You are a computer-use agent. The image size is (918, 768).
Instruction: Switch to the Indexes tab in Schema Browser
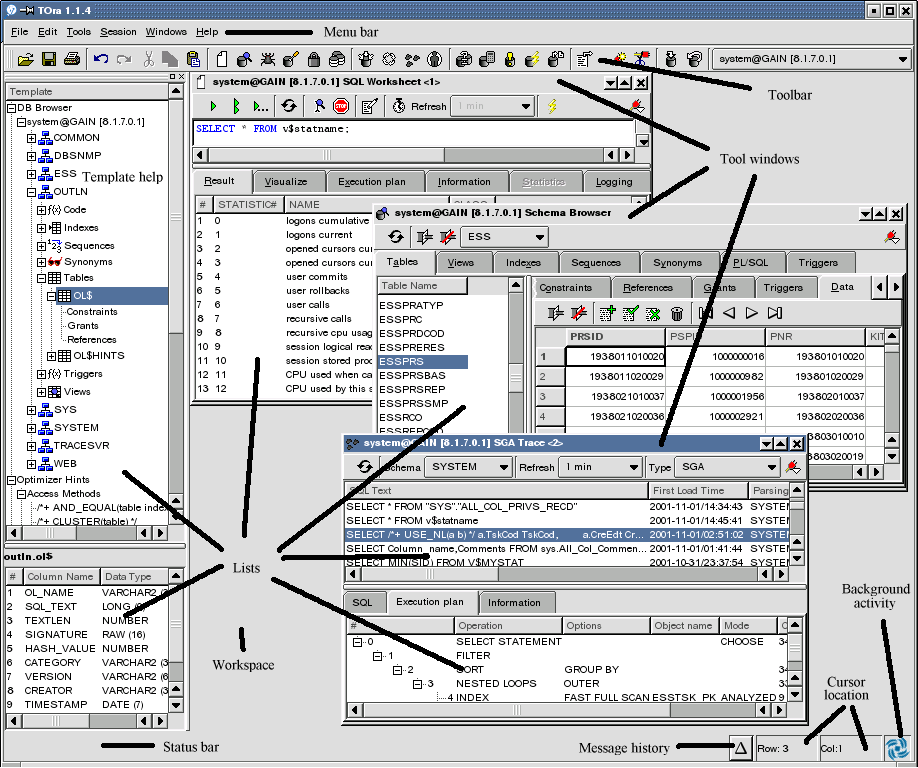(522, 263)
